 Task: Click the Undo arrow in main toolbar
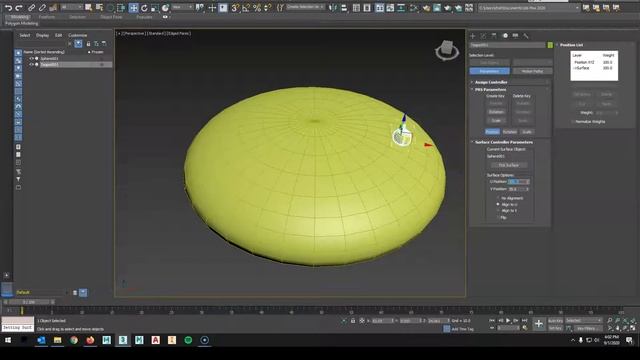point(8,7)
